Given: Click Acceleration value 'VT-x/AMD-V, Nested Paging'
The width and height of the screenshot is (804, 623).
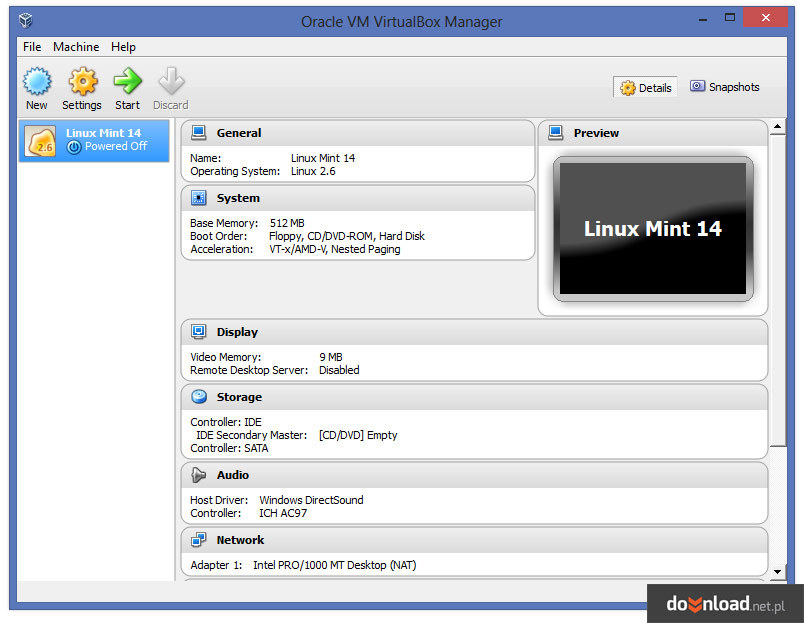Looking at the screenshot, I should [x=335, y=249].
